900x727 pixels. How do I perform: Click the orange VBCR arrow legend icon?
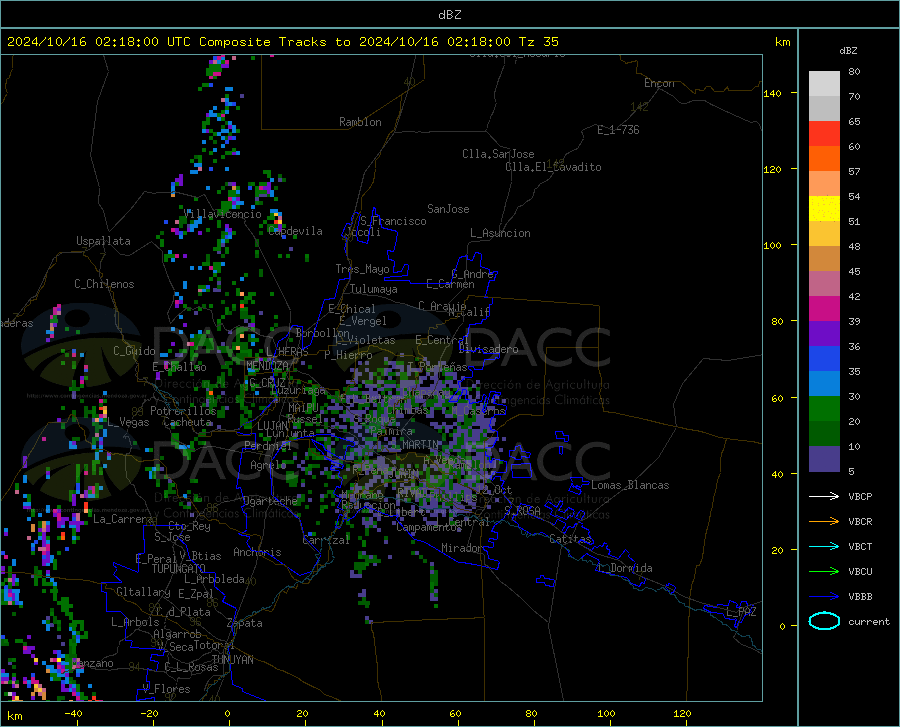tap(824, 522)
